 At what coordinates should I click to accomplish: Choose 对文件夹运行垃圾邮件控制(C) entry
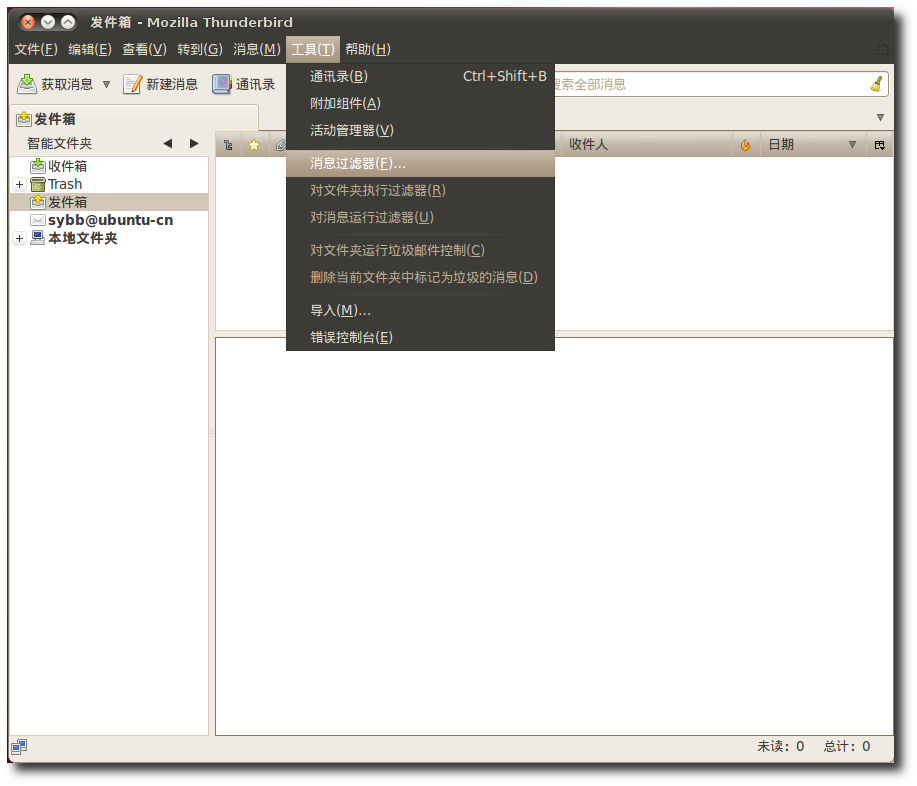pyautogui.click(x=420, y=250)
